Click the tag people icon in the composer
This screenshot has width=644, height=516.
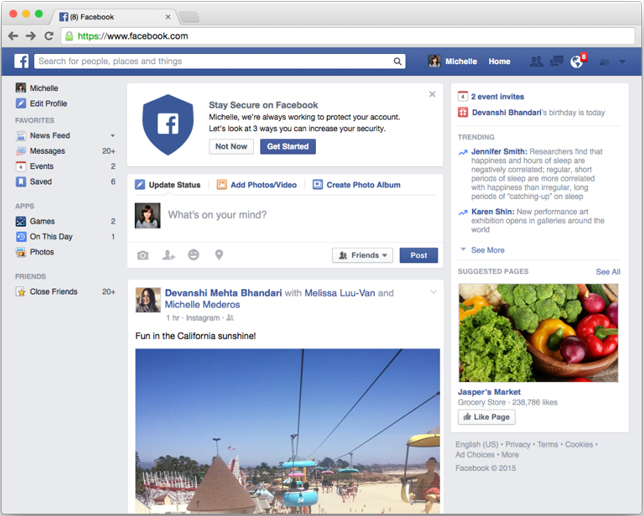[x=168, y=255]
